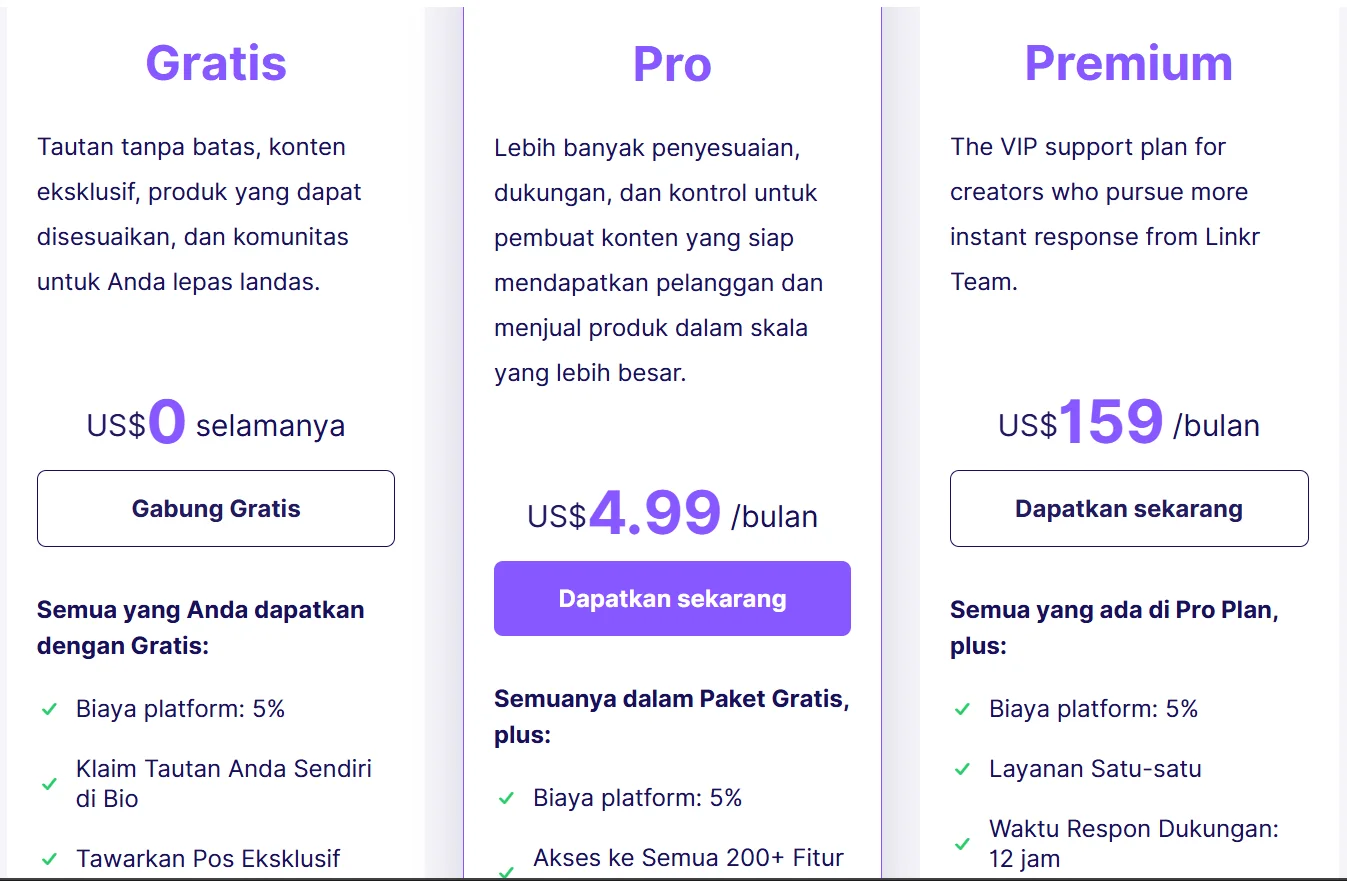Click checkmark beside Akses ke Semua 200+ Fitur
This screenshot has height=881, width=1347.
point(506,871)
